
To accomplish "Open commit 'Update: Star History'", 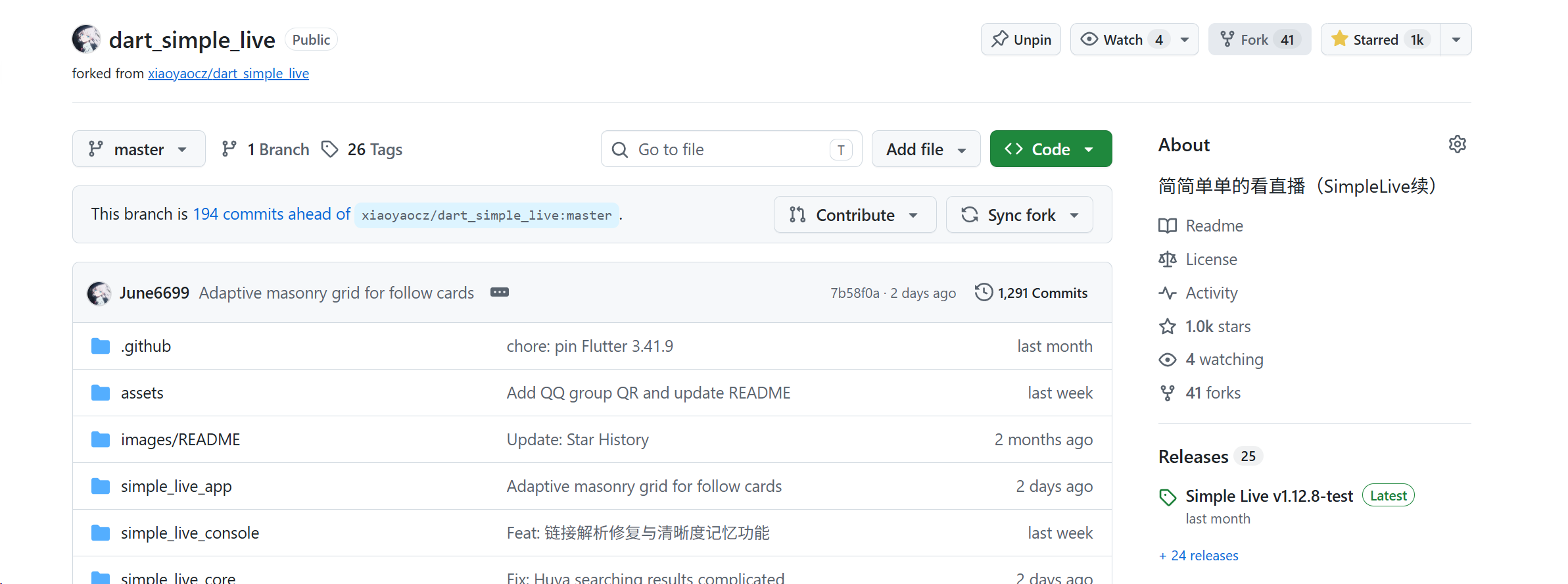I will pos(578,439).
